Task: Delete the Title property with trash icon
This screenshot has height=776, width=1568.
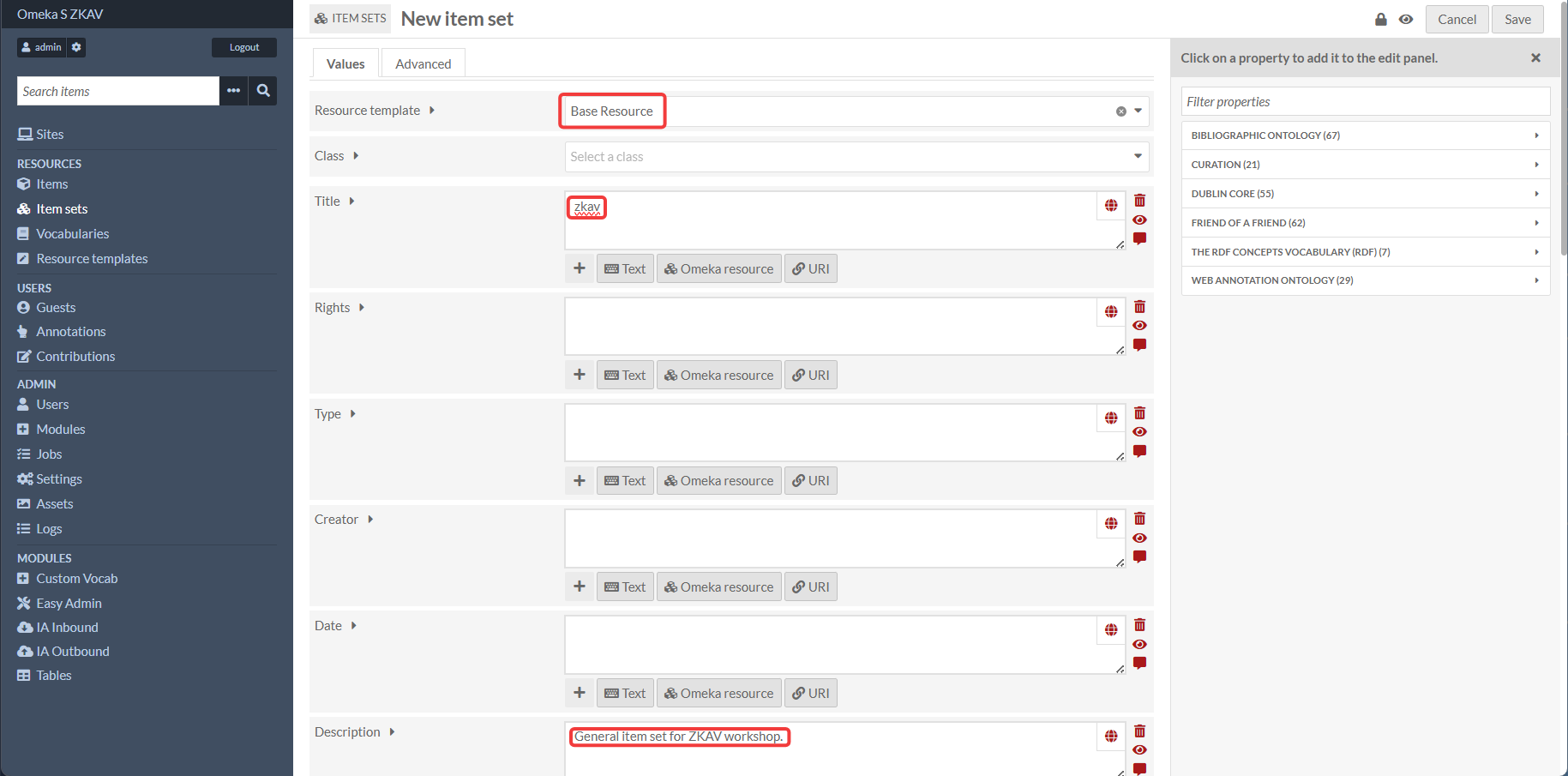Action: 1139,201
